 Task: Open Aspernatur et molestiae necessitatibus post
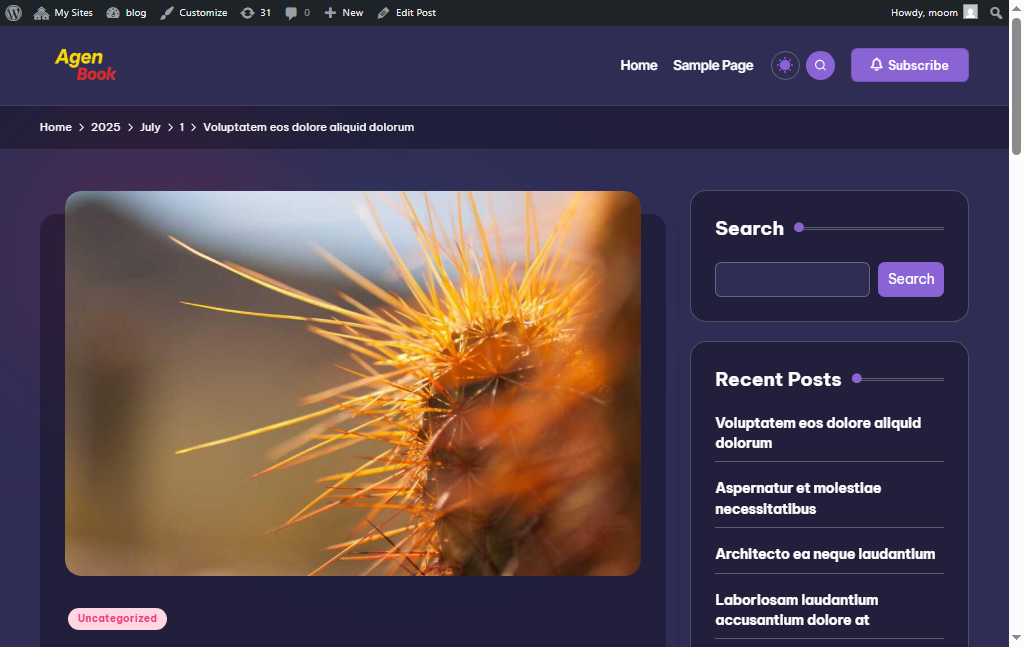click(797, 498)
